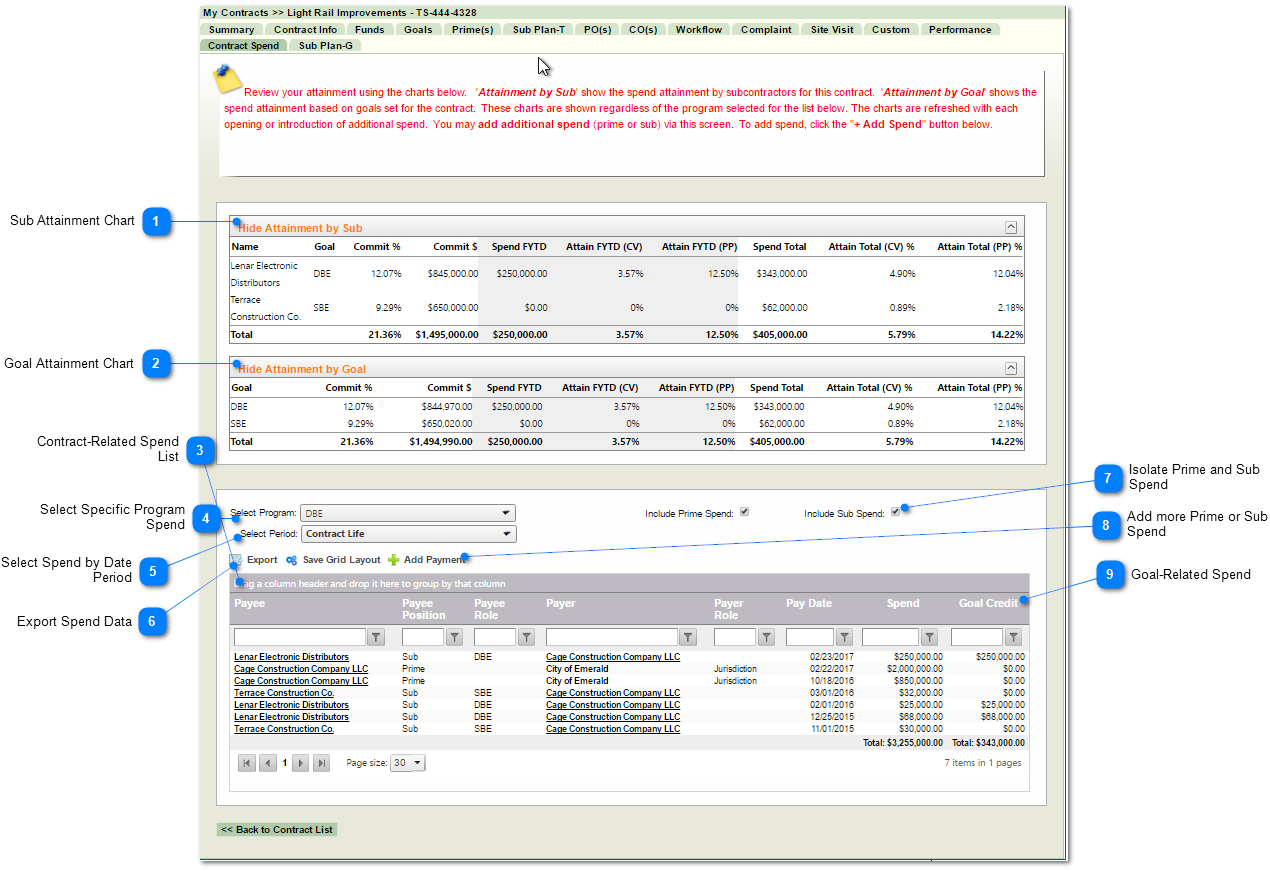Open the first Lenar Electronic Distributors payee link
Screen dimensions: 1270x871
[291, 657]
